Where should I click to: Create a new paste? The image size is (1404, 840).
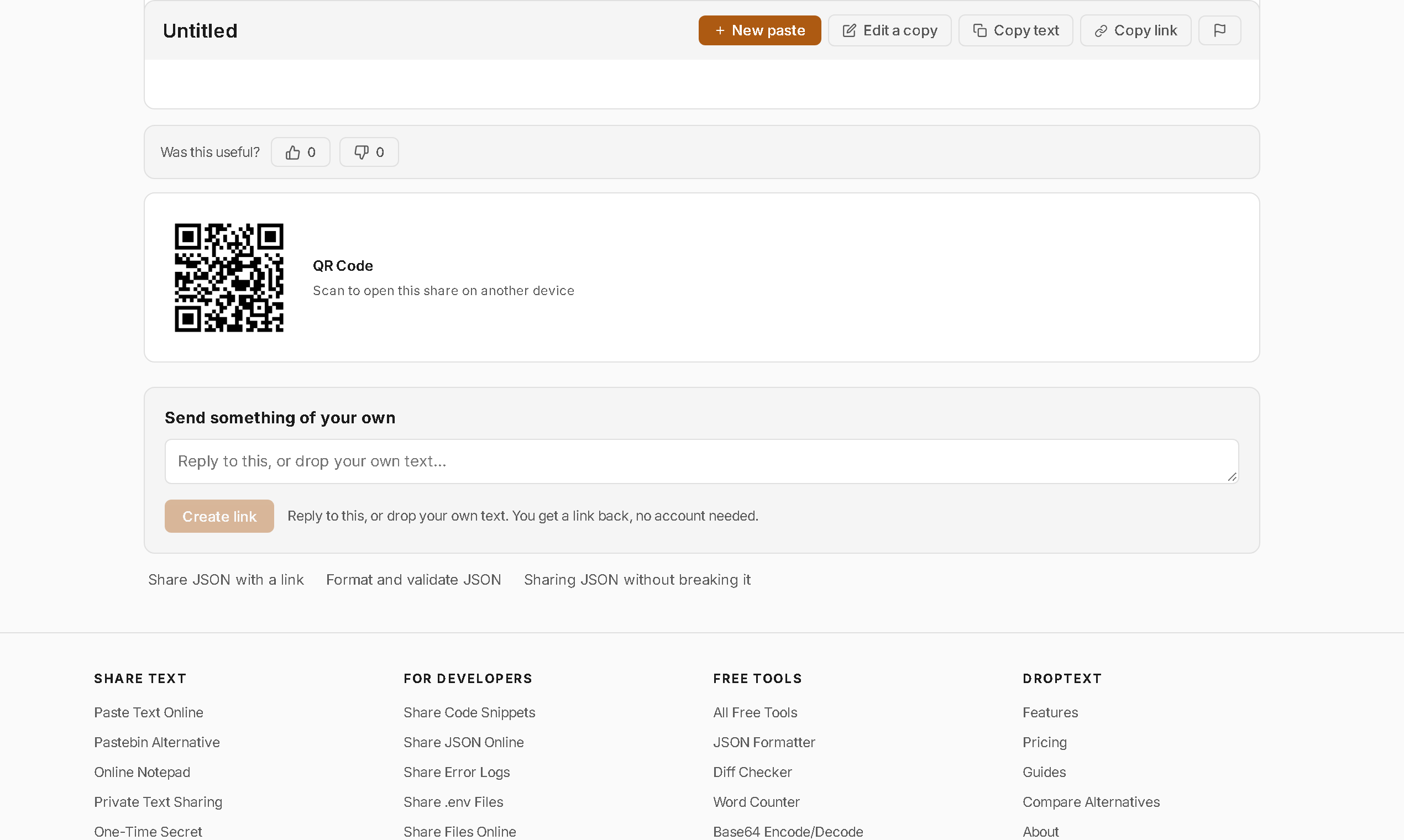(759, 30)
